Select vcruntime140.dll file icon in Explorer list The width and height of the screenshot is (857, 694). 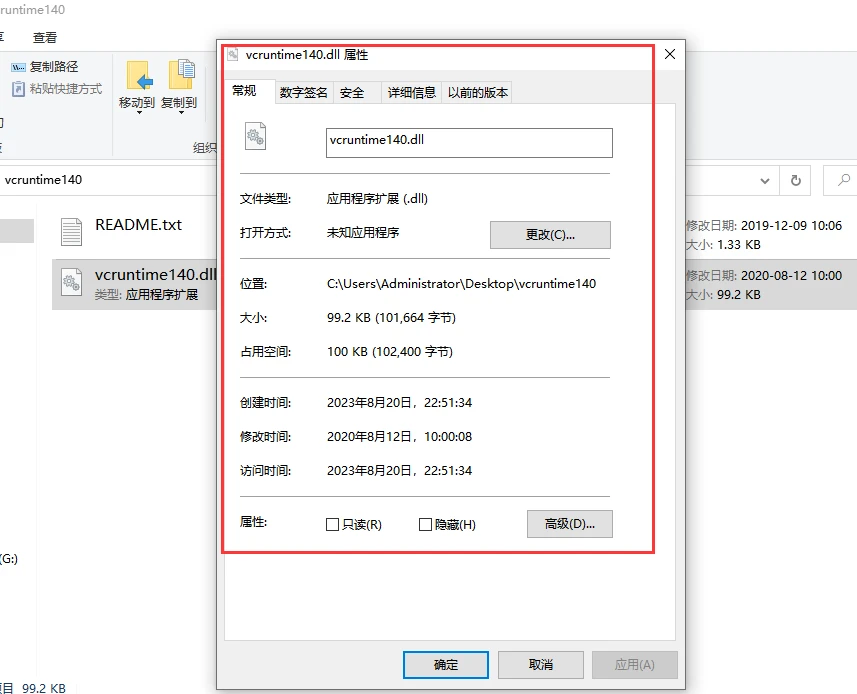click(x=72, y=282)
